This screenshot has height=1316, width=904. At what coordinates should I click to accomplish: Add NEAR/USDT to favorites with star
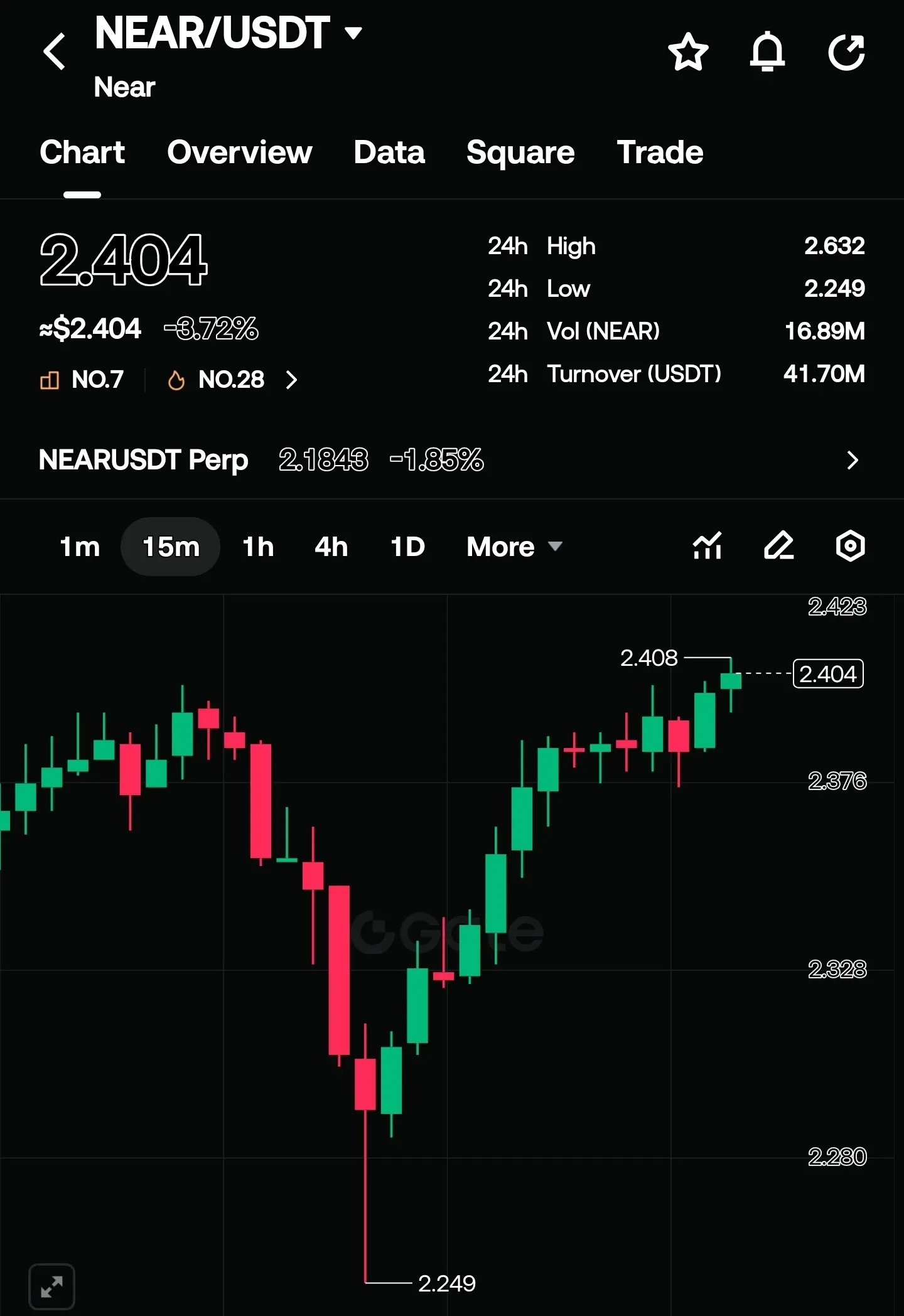(688, 51)
